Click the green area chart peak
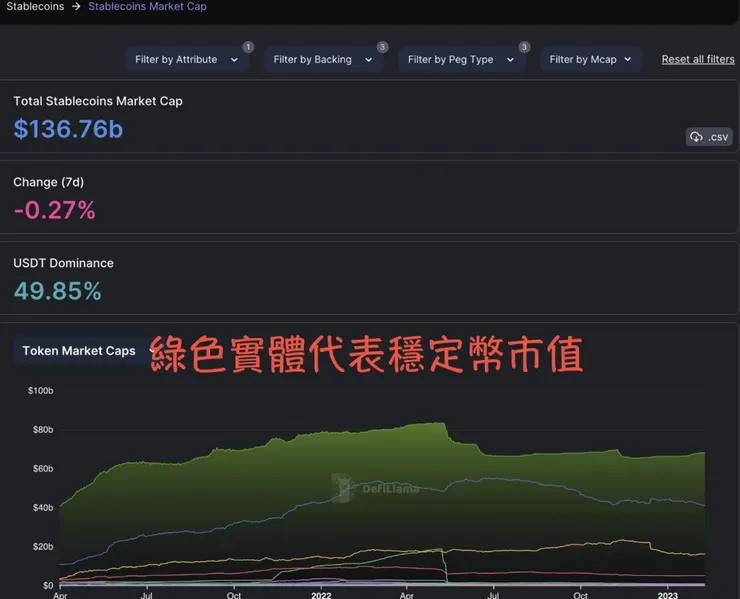The height and width of the screenshot is (599, 740). (441, 424)
